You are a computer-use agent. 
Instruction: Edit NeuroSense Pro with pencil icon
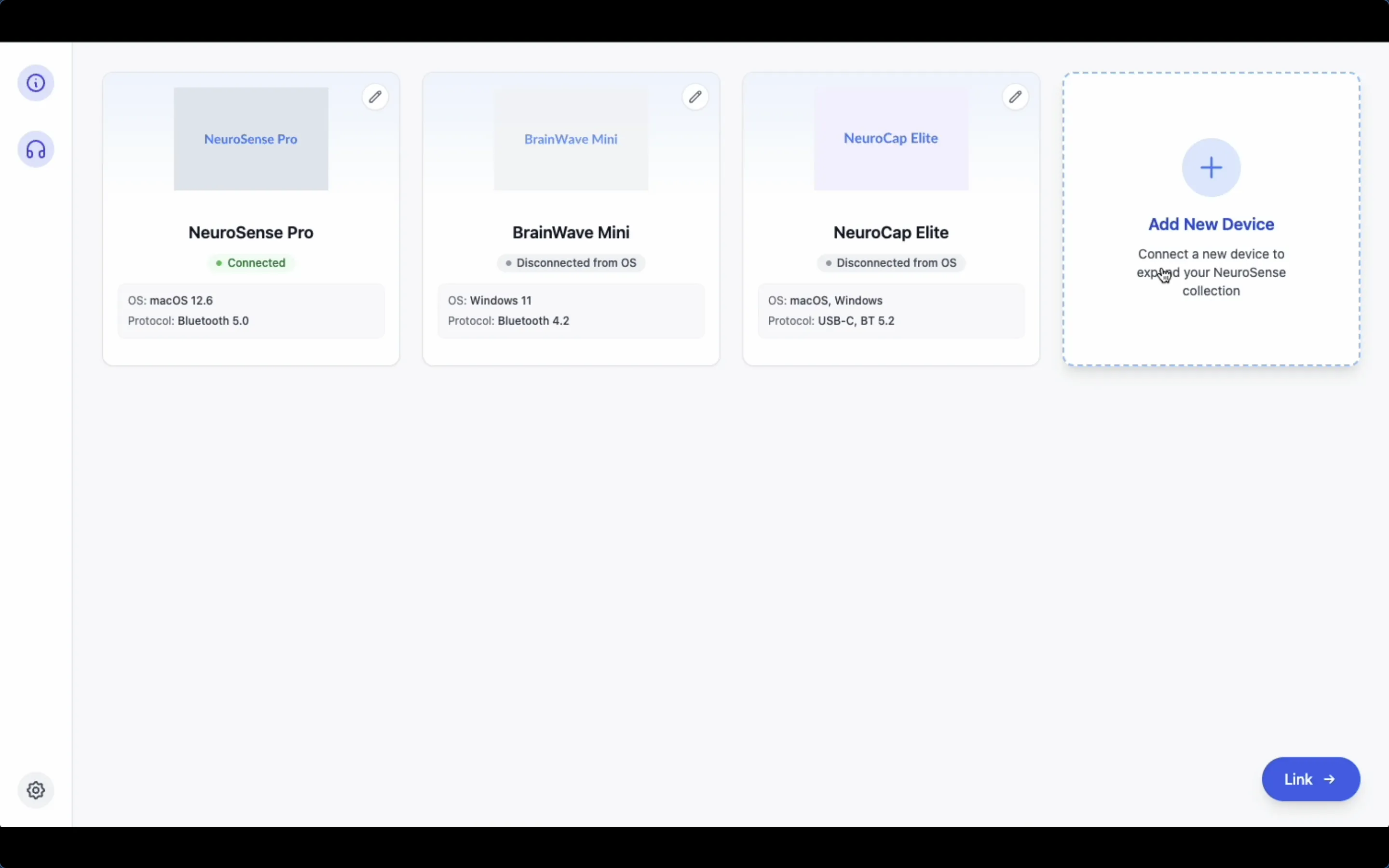tap(375, 97)
